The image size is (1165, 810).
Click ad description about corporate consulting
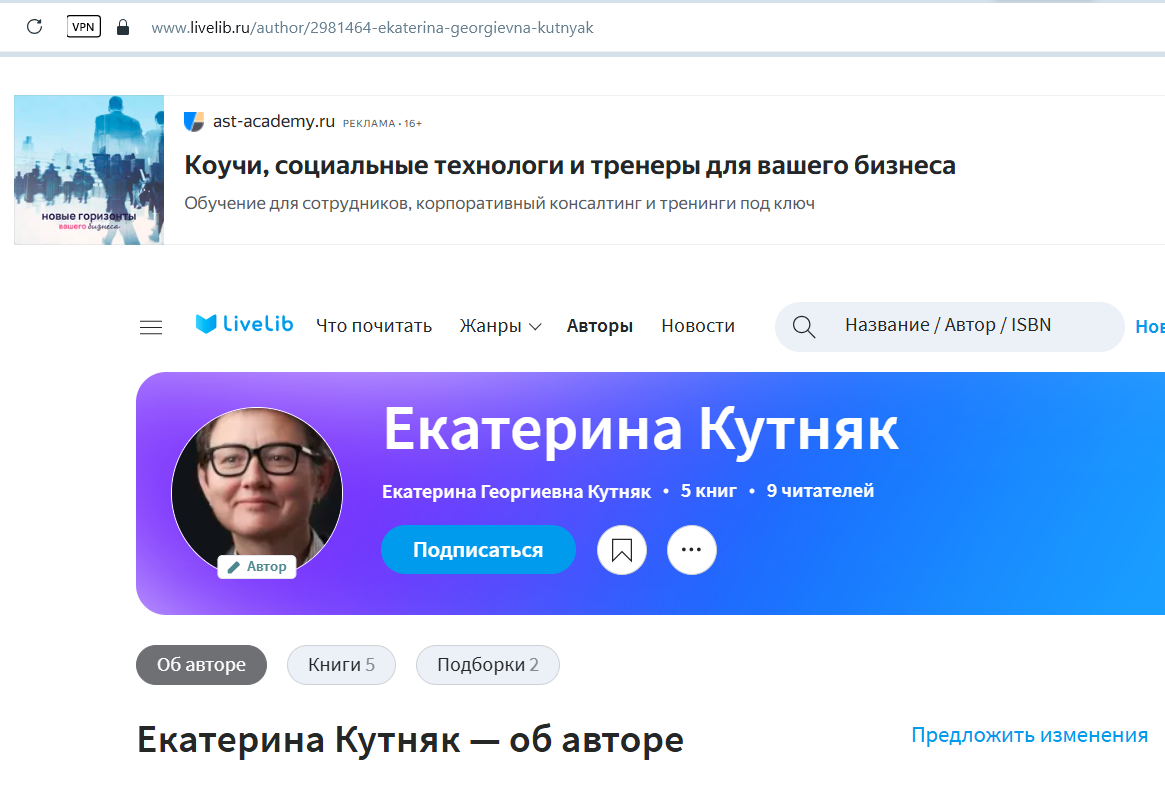499,204
